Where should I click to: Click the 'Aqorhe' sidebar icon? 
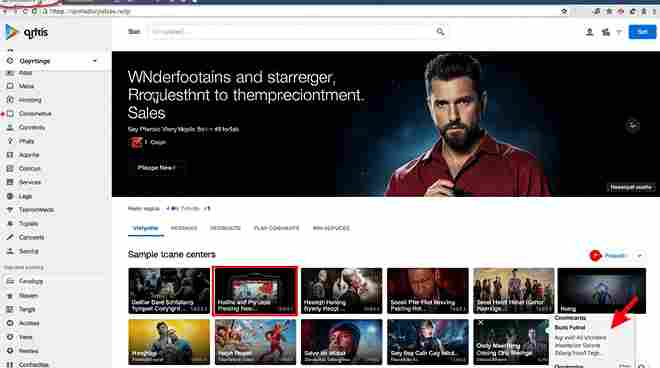coord(10,155)
